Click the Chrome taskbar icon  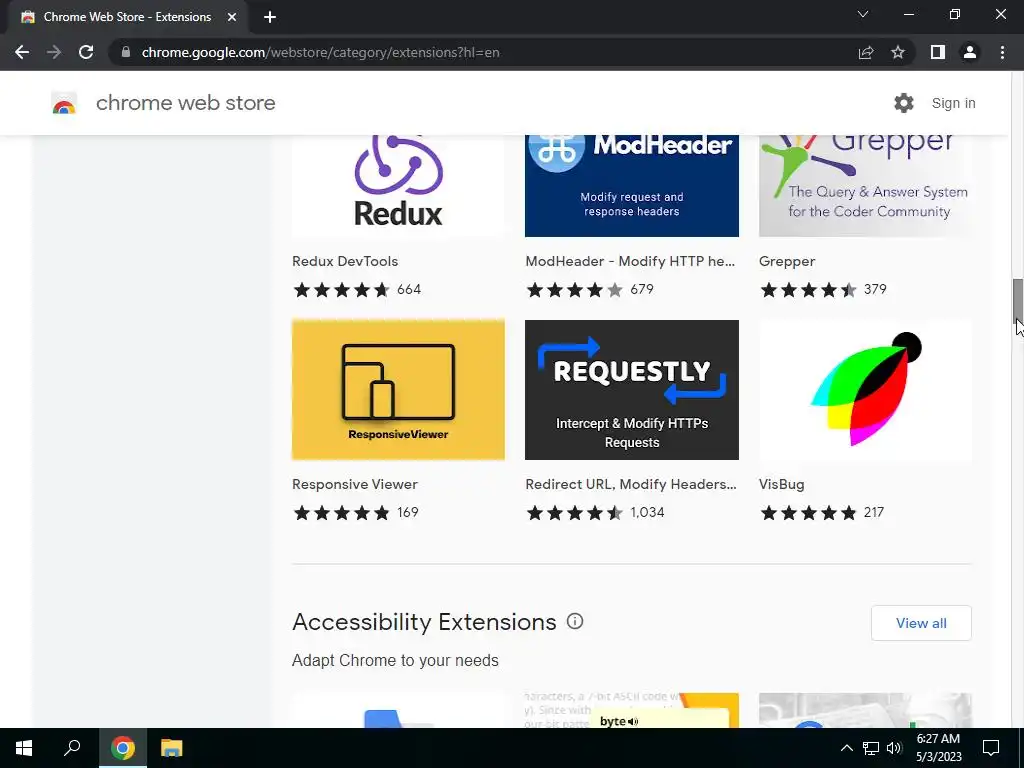tap(123, 748)
